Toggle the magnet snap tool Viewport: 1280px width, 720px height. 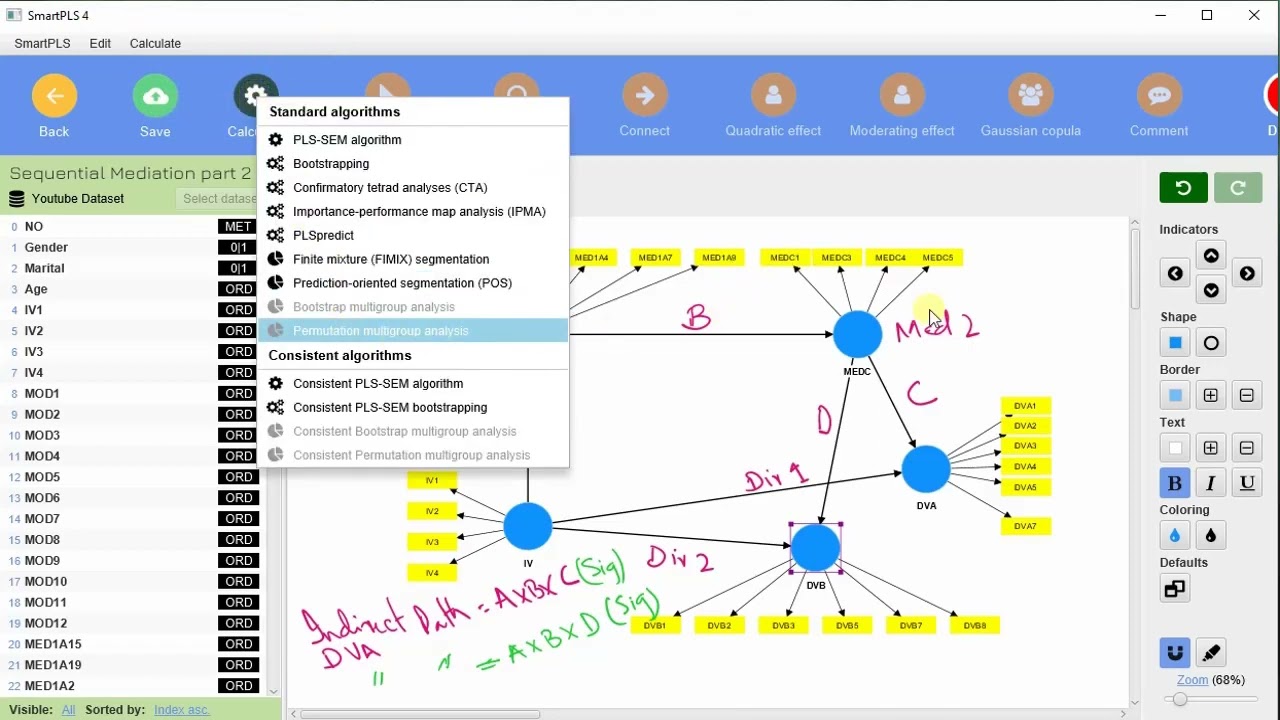click(x=1175, y=653)
